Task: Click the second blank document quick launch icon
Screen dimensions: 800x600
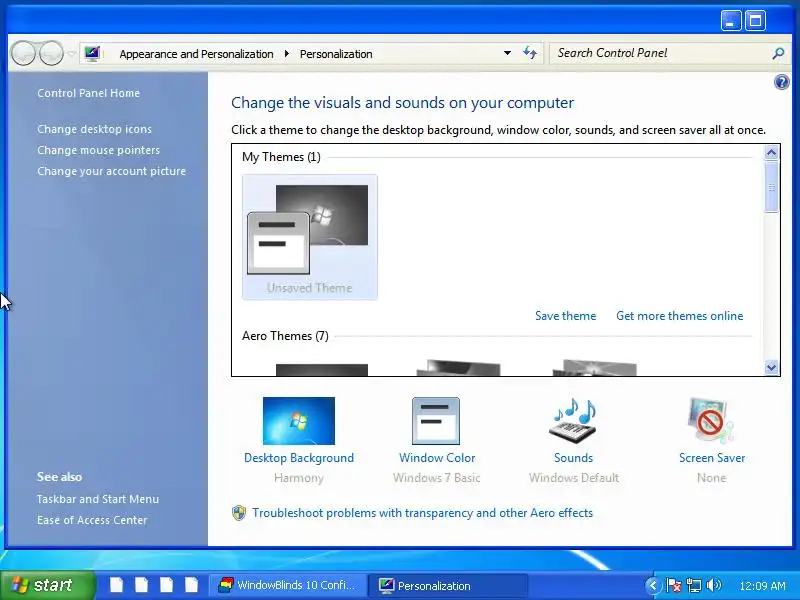Action: tap(141, 585)
